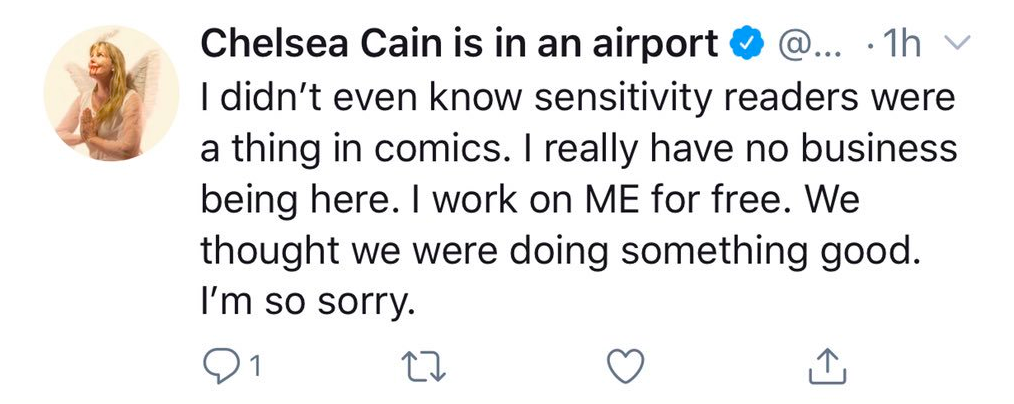The width and height of the screenshot is (1014, 404).
Task: Click the blue verified badge next to the name
Action: coord(747,44)
